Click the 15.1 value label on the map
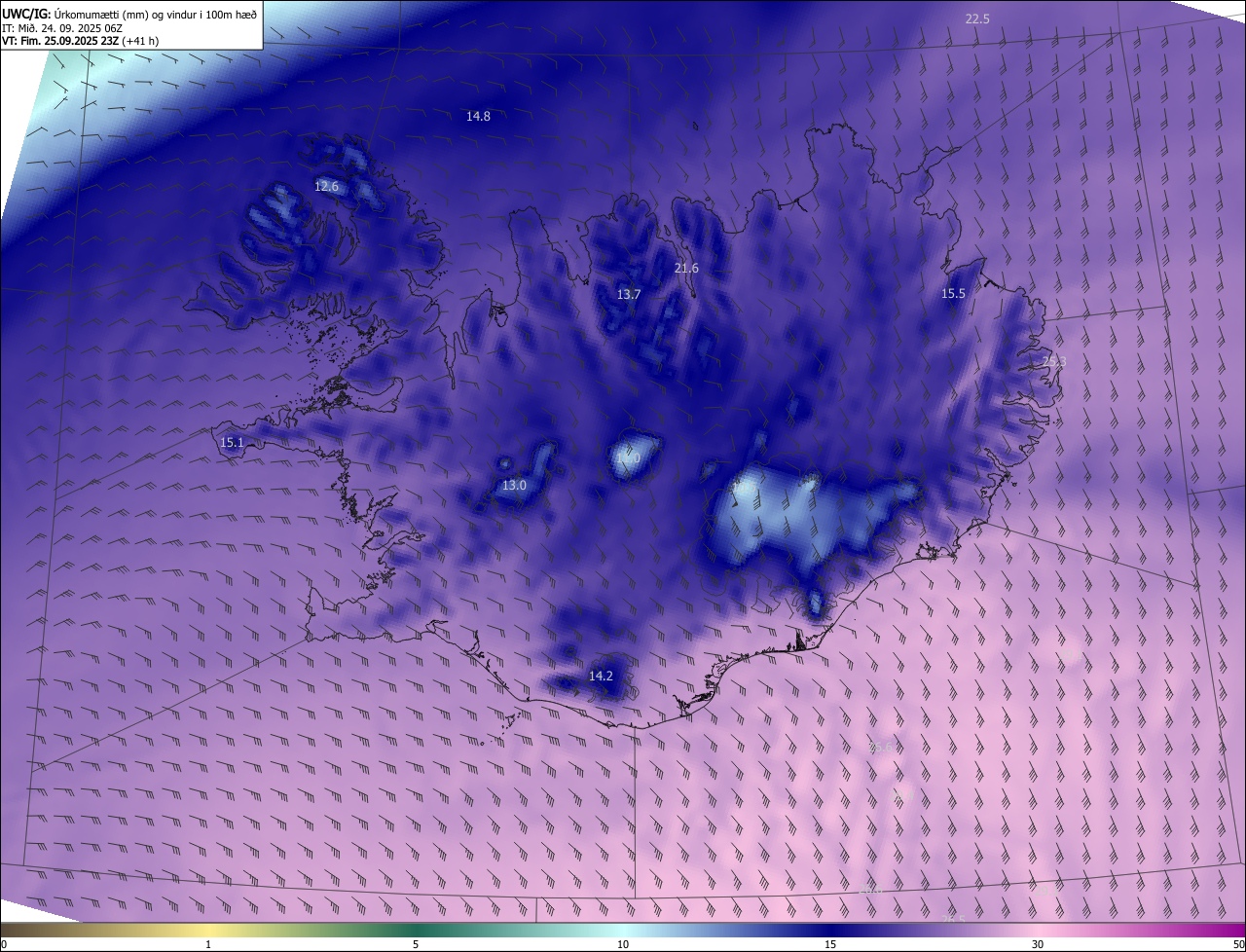This screenshot has width=1246, height=952. (x=232, y=443)
